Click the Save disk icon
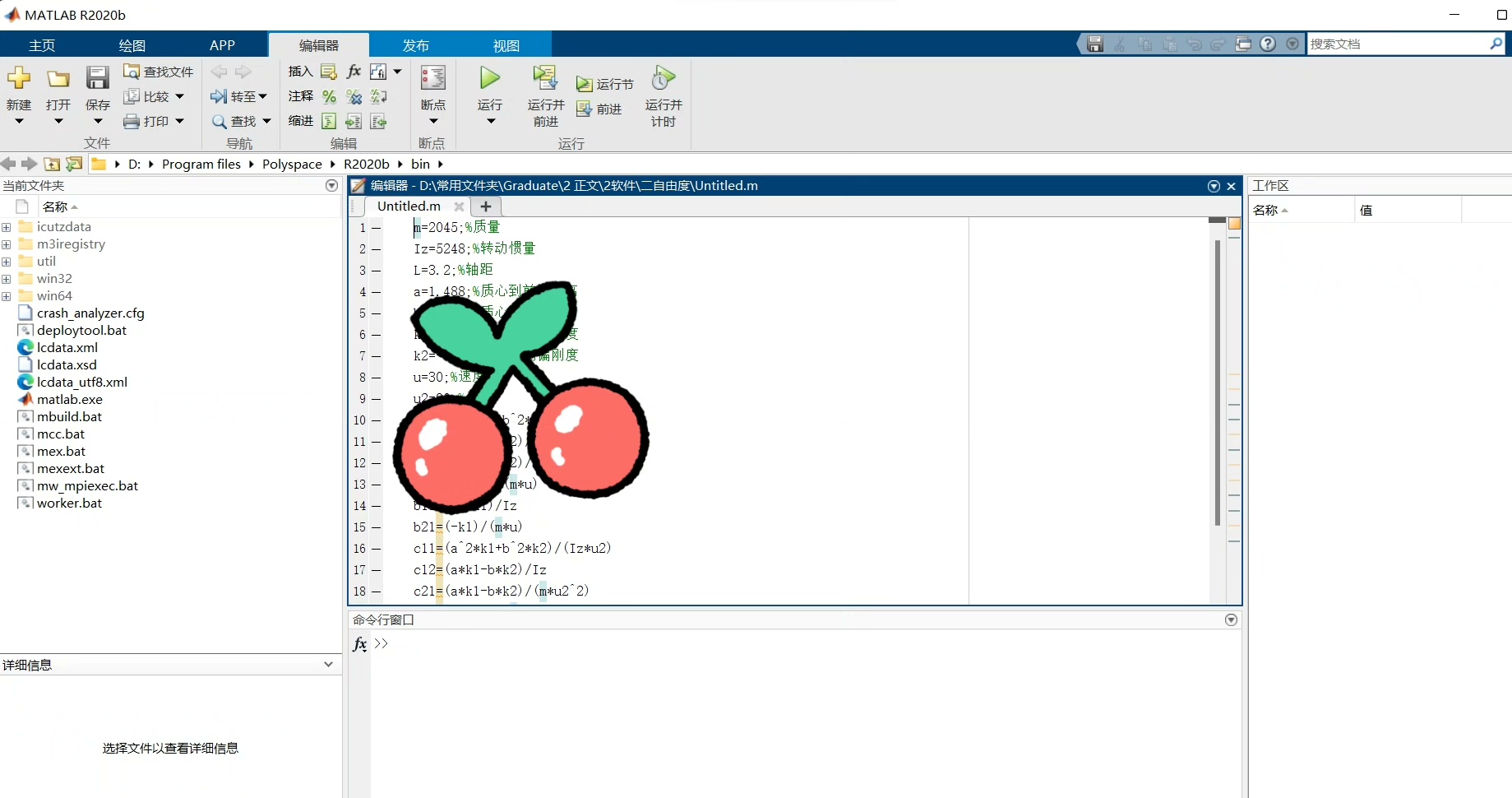This screenshot has height=798, width=1512. click(x=97, y=78)
